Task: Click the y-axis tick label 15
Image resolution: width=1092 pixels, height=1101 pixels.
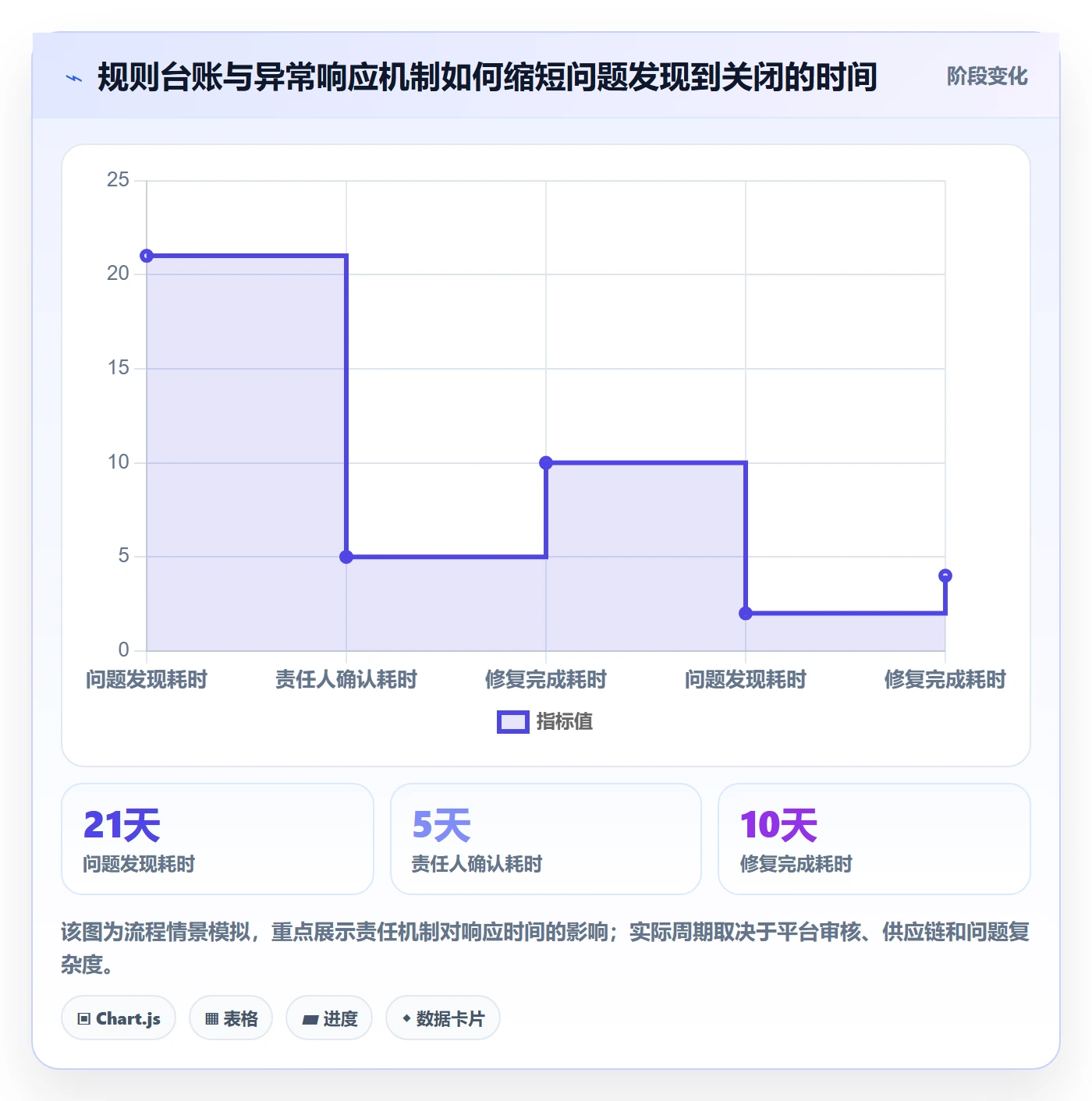Action: (x=118, y=368)
